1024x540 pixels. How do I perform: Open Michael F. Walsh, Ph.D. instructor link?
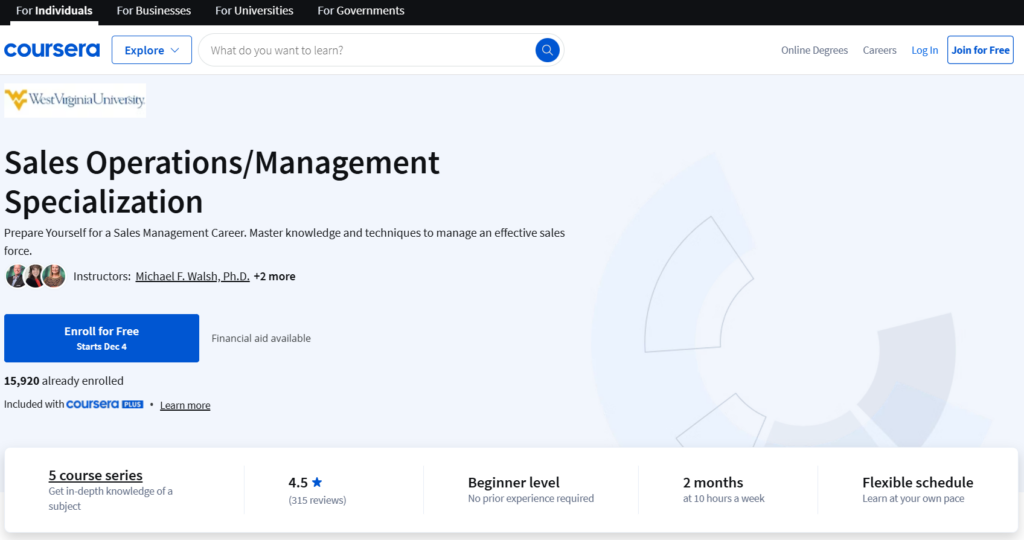click(x=192, y=276)
